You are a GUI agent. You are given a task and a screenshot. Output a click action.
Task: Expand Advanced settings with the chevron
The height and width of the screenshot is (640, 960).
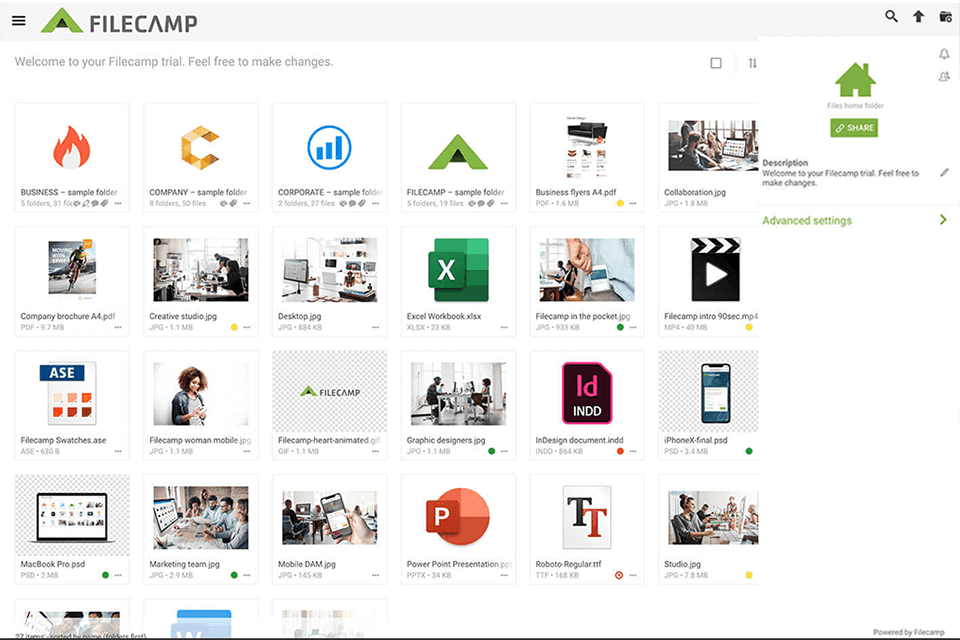point(943,220)
